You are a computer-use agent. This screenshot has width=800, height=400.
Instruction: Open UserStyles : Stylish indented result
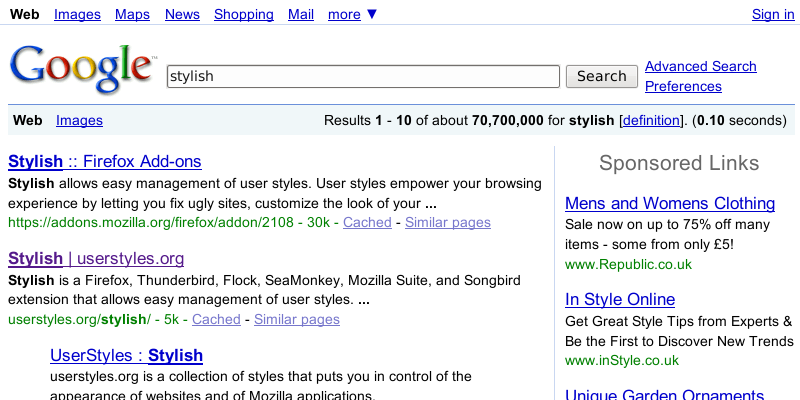pyautogui.click(x=127, y=356)
